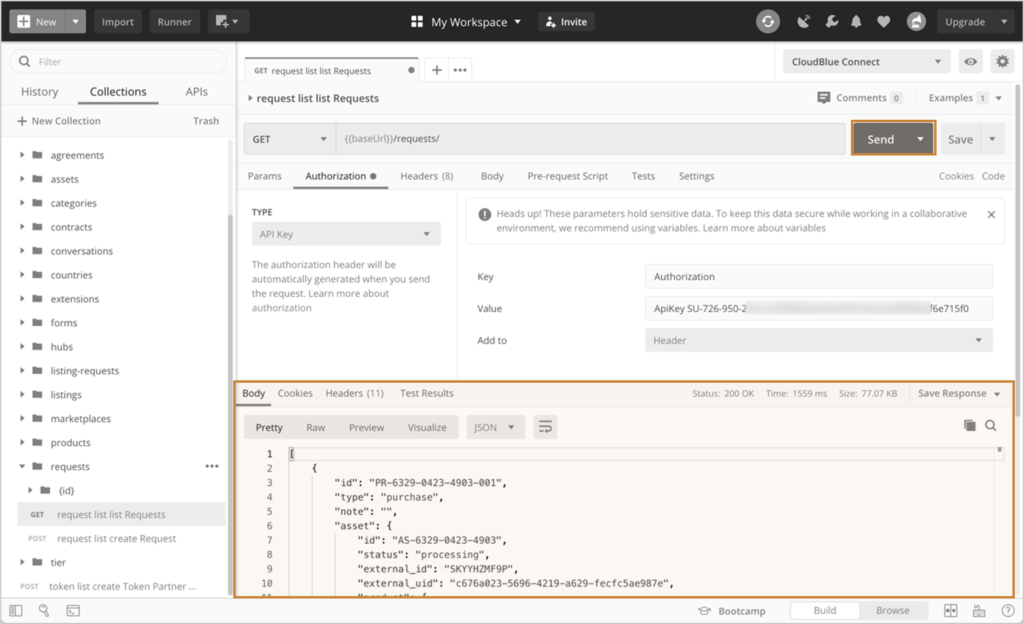
Task: Open the Save Response dropdown
Action: click(x=959, y=394)
